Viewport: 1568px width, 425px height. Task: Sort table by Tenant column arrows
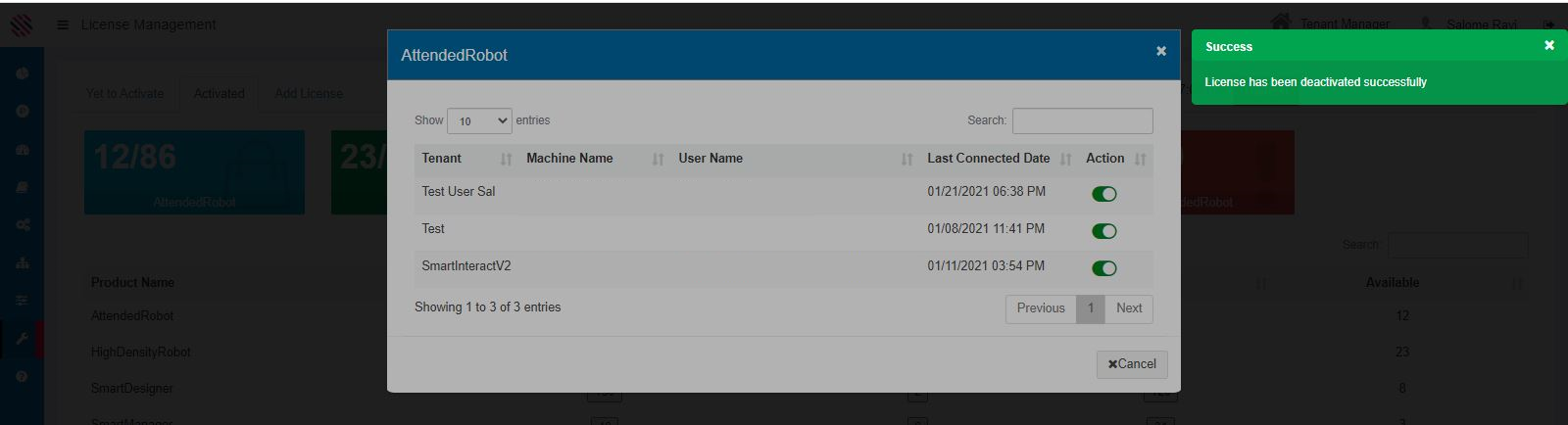[506, 159]
